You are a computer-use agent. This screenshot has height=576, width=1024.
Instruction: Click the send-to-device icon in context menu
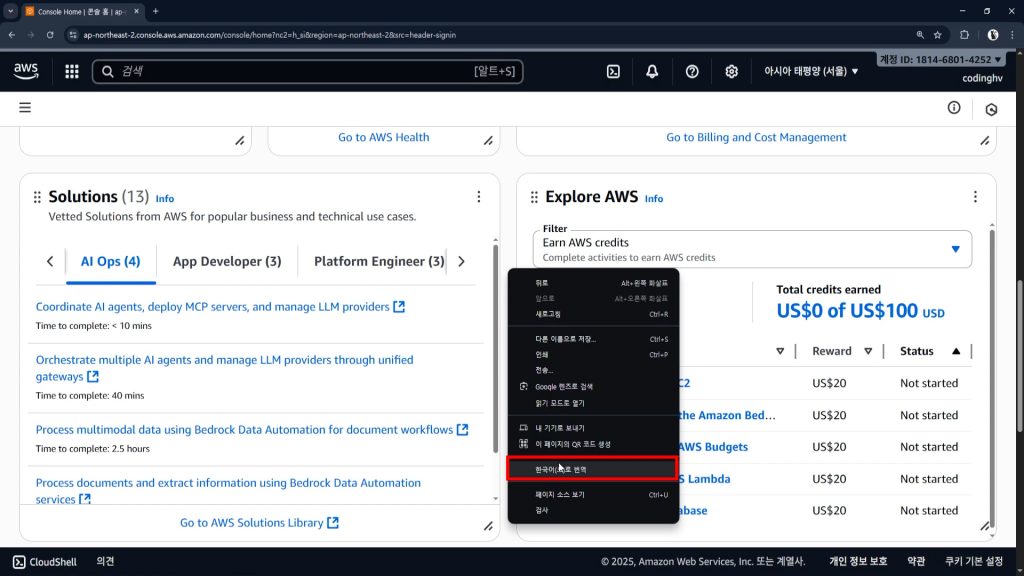pos(523,428)
